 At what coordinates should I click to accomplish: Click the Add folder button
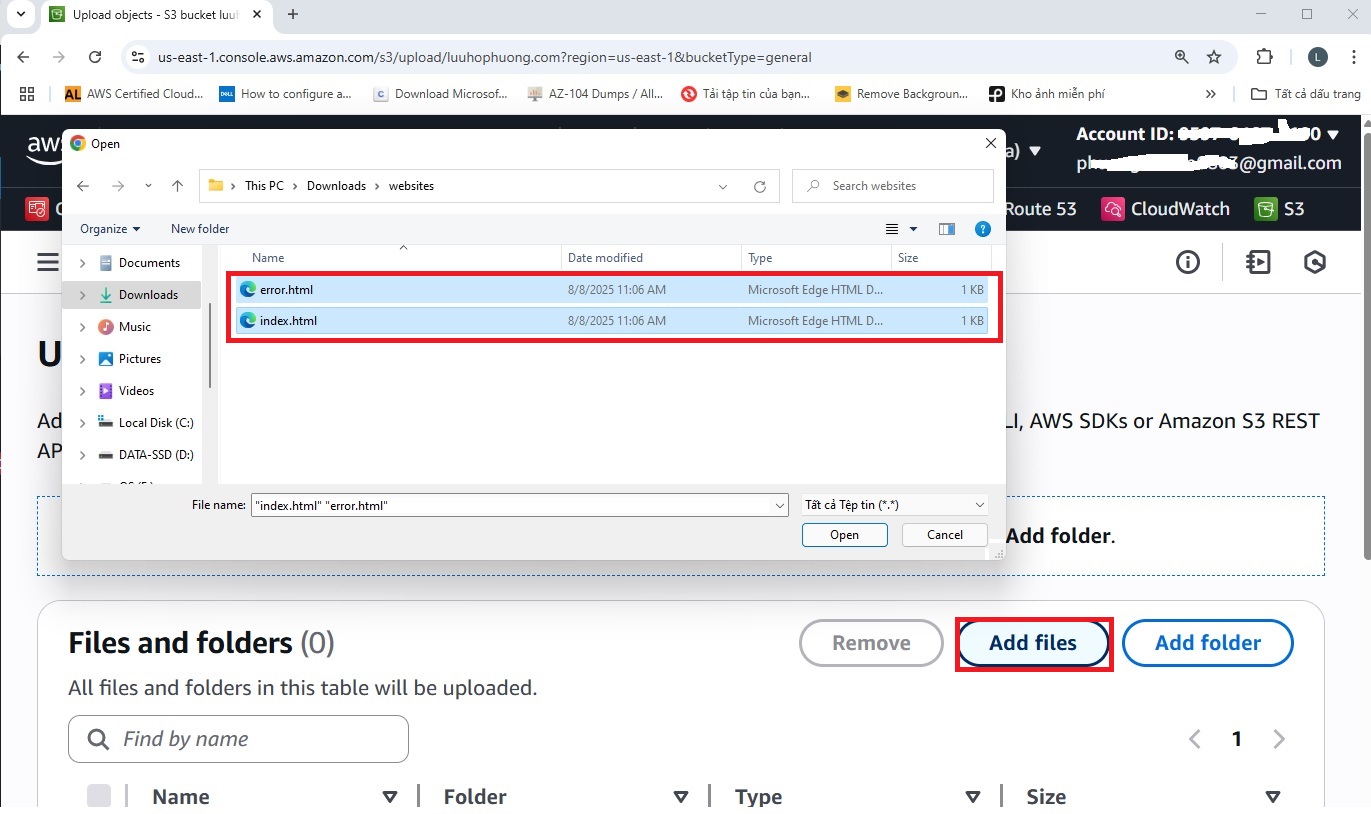pos(1207,643)
